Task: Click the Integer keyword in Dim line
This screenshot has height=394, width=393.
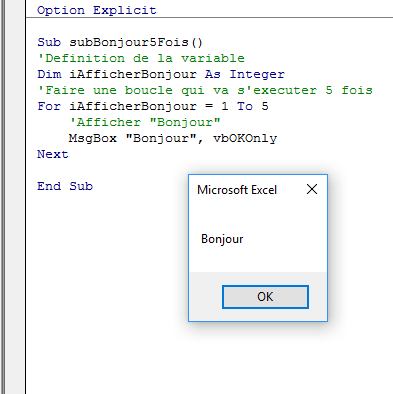Action: (257, 74)
